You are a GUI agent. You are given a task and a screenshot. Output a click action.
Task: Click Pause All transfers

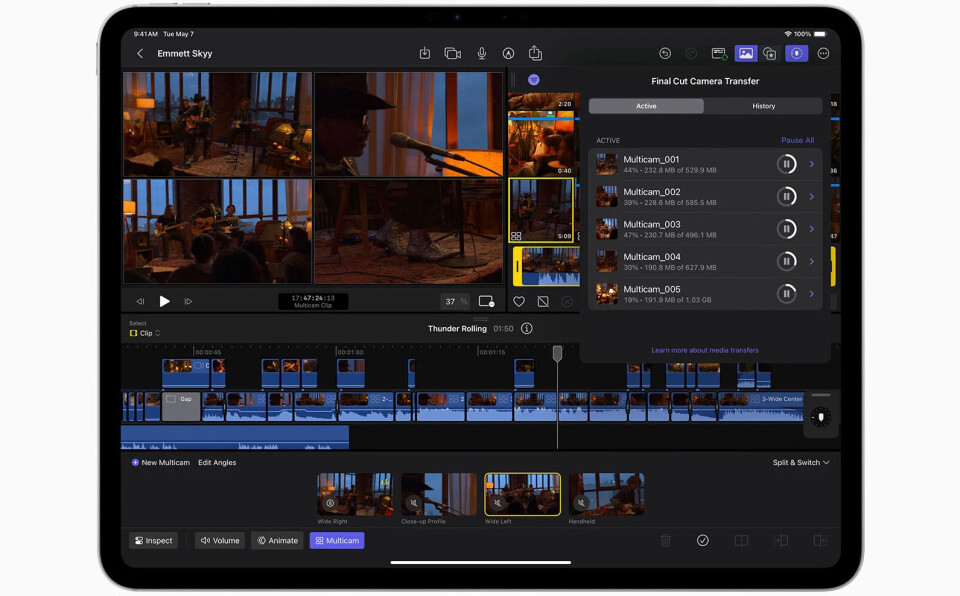797,141
